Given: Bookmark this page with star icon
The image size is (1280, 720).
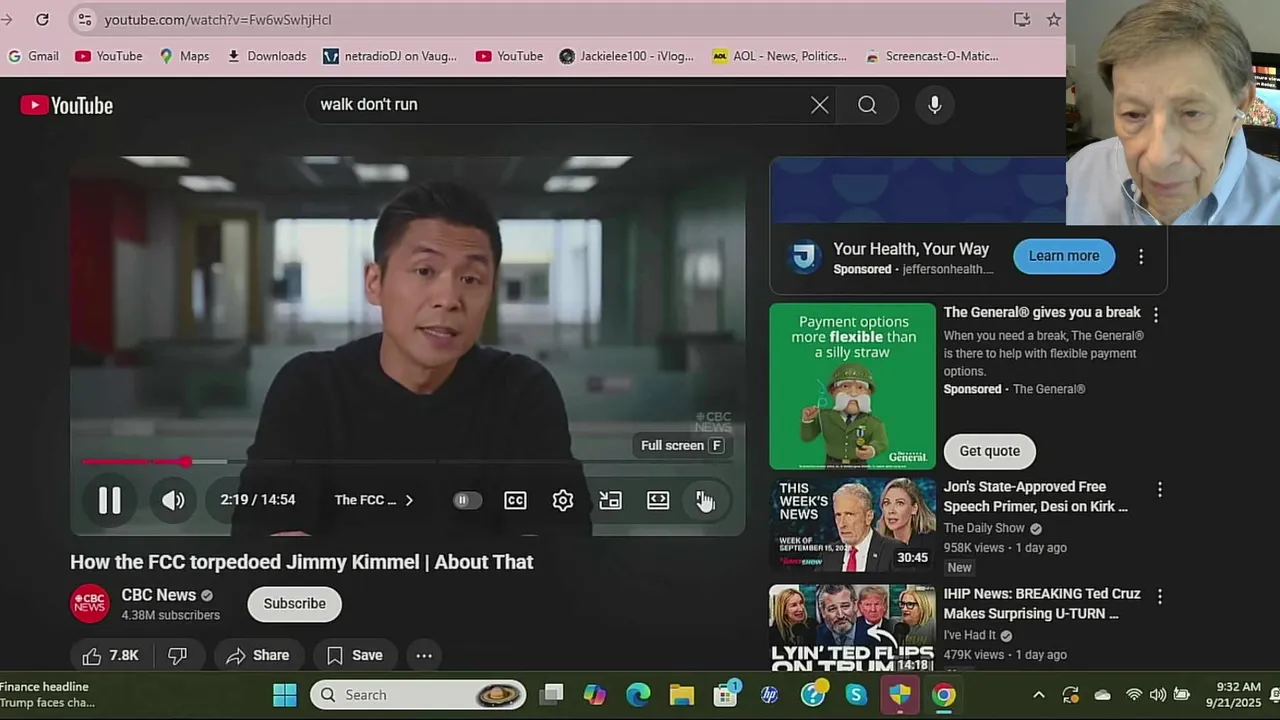Looking at the screenshot, I should 1053,19.
